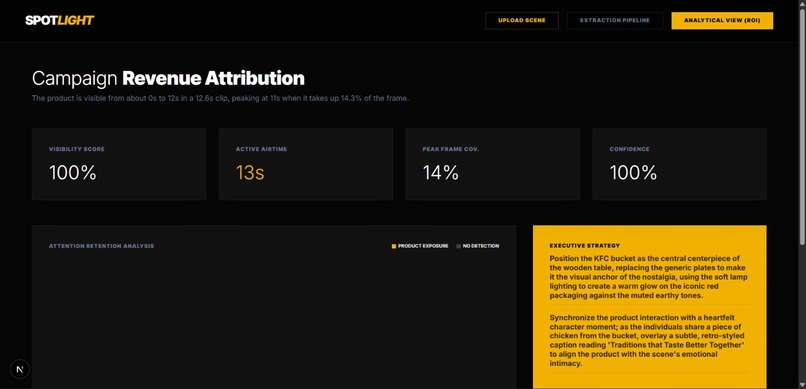This screenshot has height=389, width=806.
Task: Click the Peak Frame Cov. 14% value
Action: (x=441, y=173)
